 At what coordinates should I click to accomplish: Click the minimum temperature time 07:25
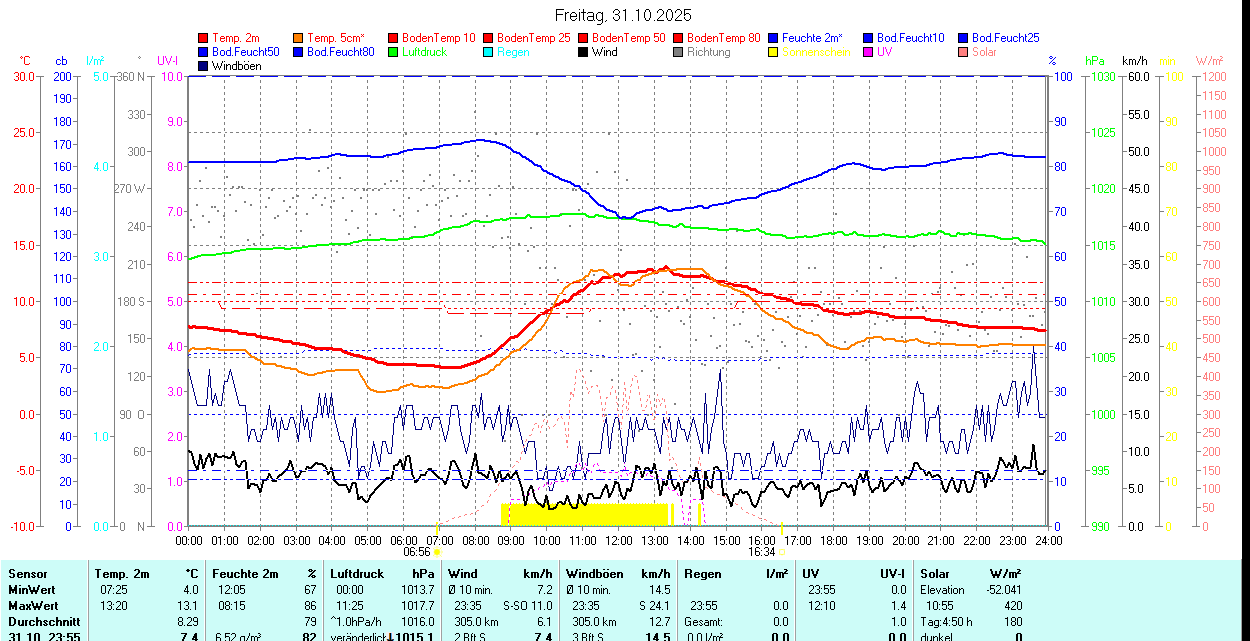[114, 590]
